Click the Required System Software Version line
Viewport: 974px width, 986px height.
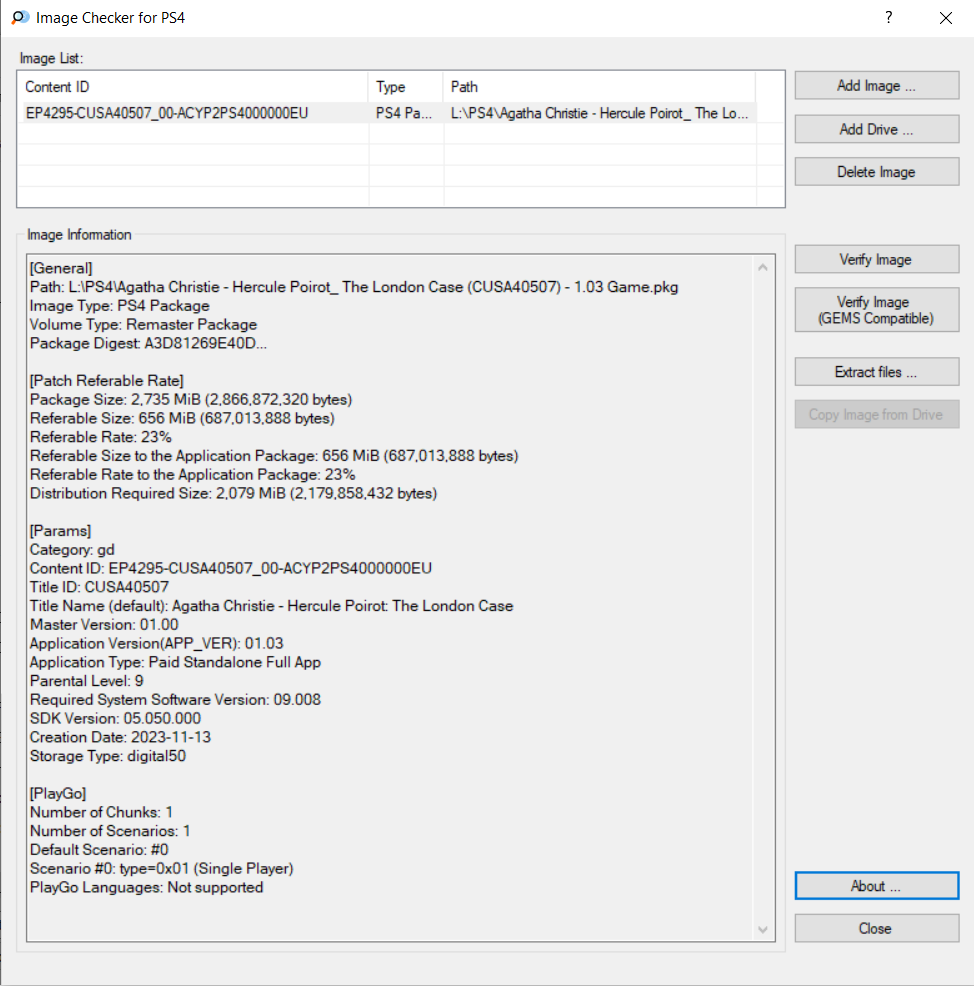pos(175,700)
